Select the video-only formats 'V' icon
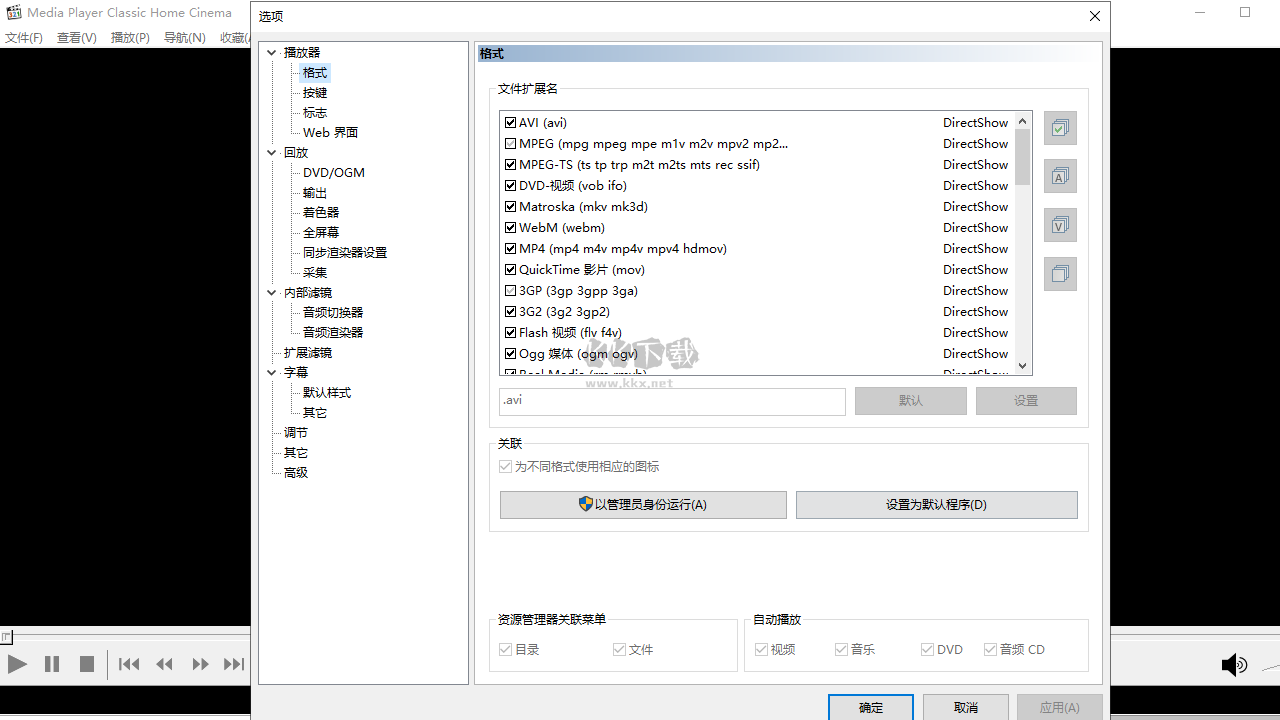The height and width of the screenshot is (720, 1280). 1060,225
